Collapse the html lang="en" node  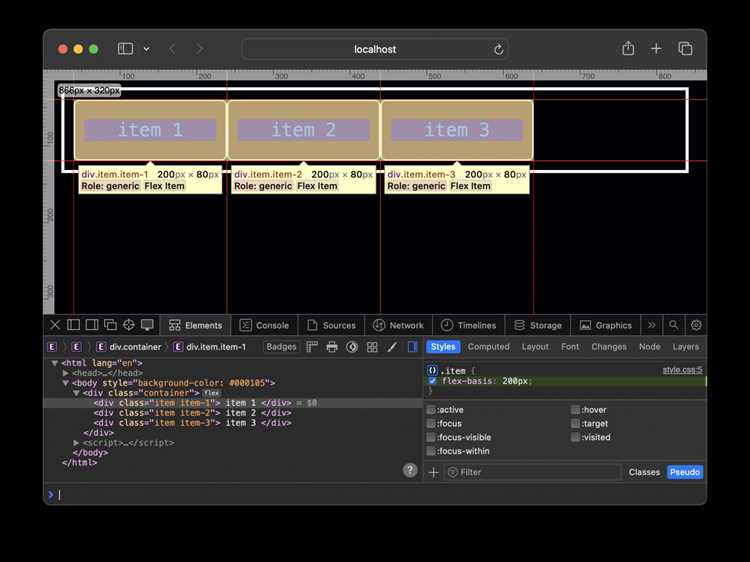55,363
